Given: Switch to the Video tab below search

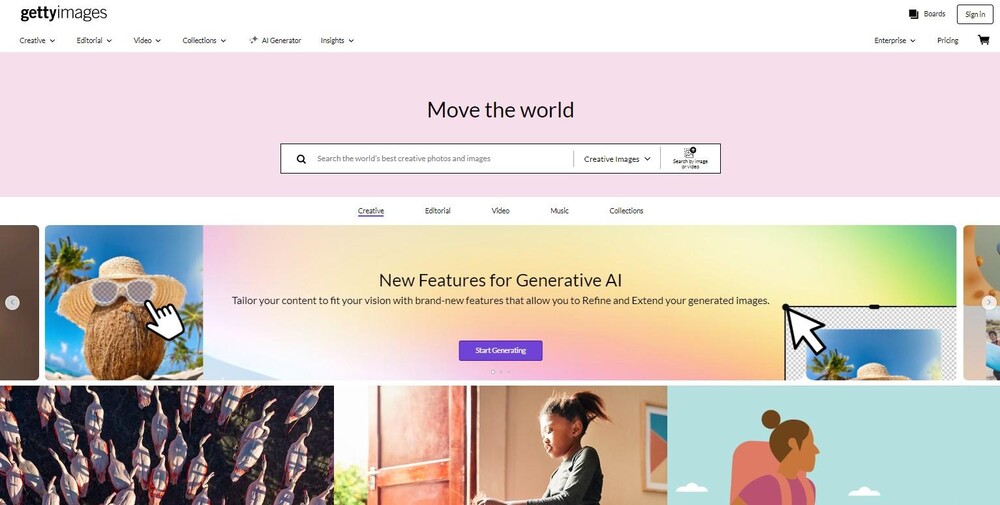Looking at the screenshot, I should (501, 210).
